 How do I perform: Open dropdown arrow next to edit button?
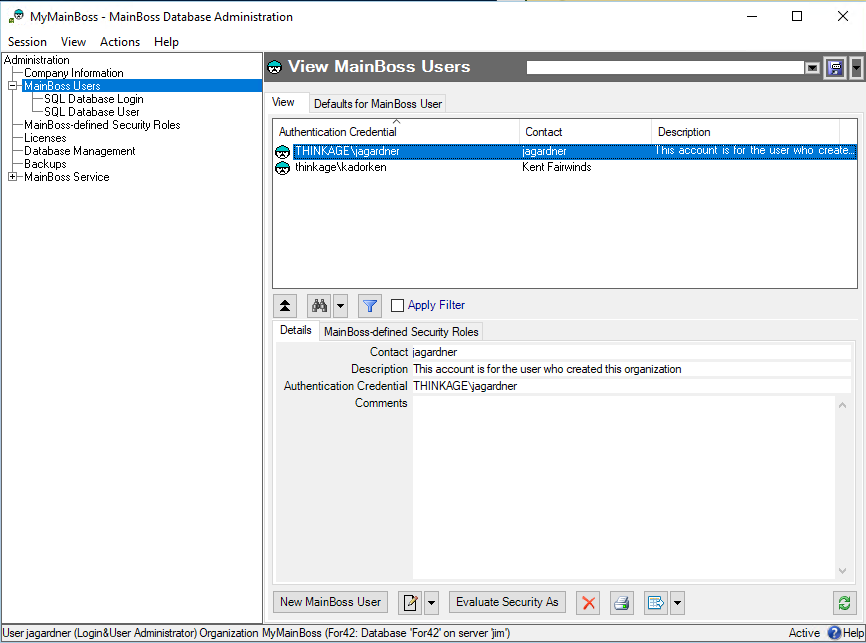431,603
